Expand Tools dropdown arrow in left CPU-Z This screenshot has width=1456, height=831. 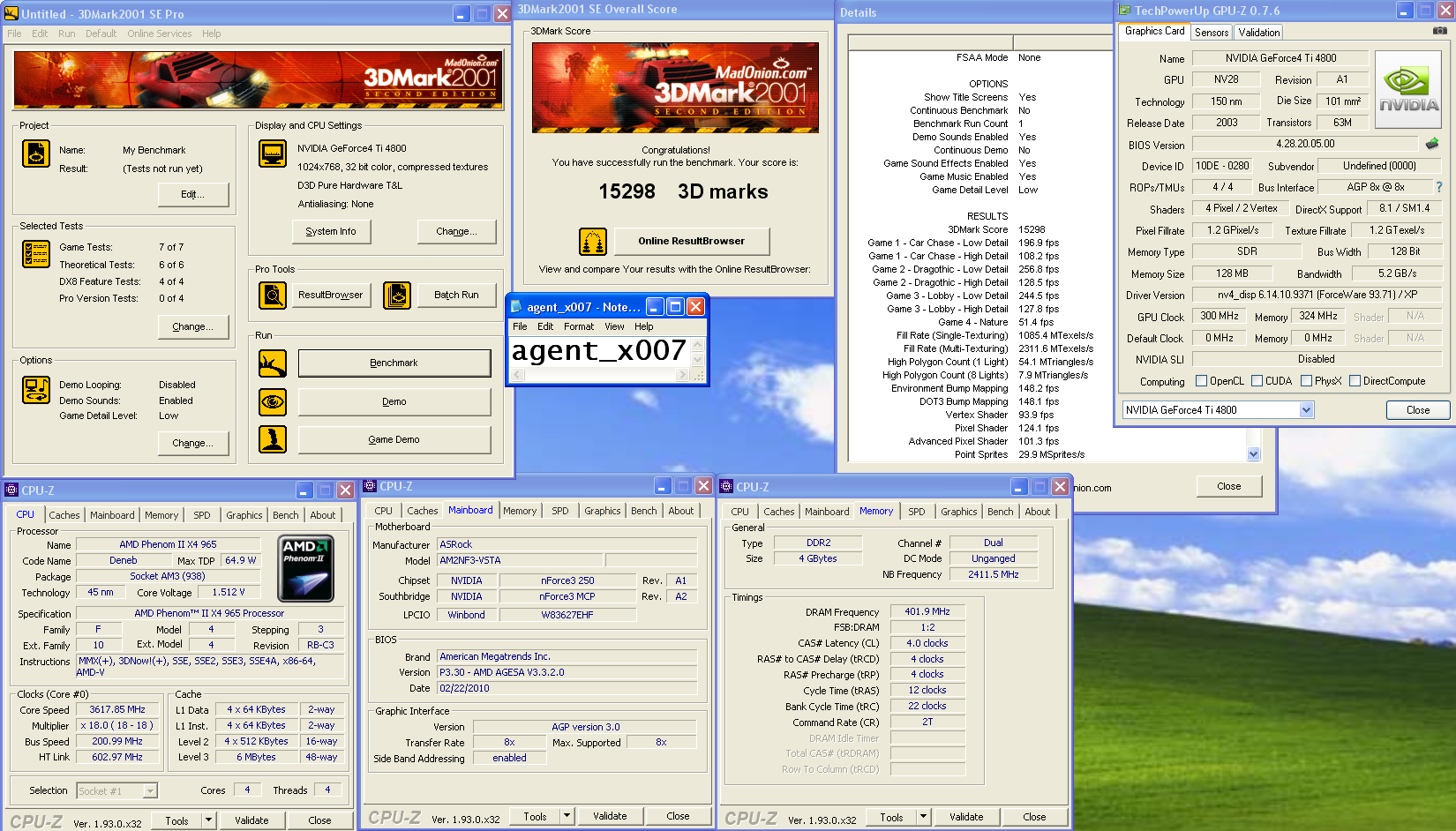click(209, 820)
